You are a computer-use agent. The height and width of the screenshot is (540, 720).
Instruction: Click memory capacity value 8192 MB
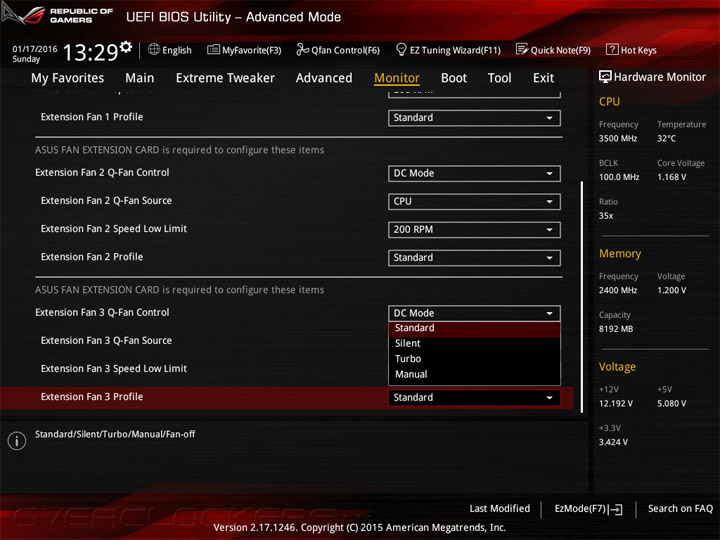[x=616, y=329]
